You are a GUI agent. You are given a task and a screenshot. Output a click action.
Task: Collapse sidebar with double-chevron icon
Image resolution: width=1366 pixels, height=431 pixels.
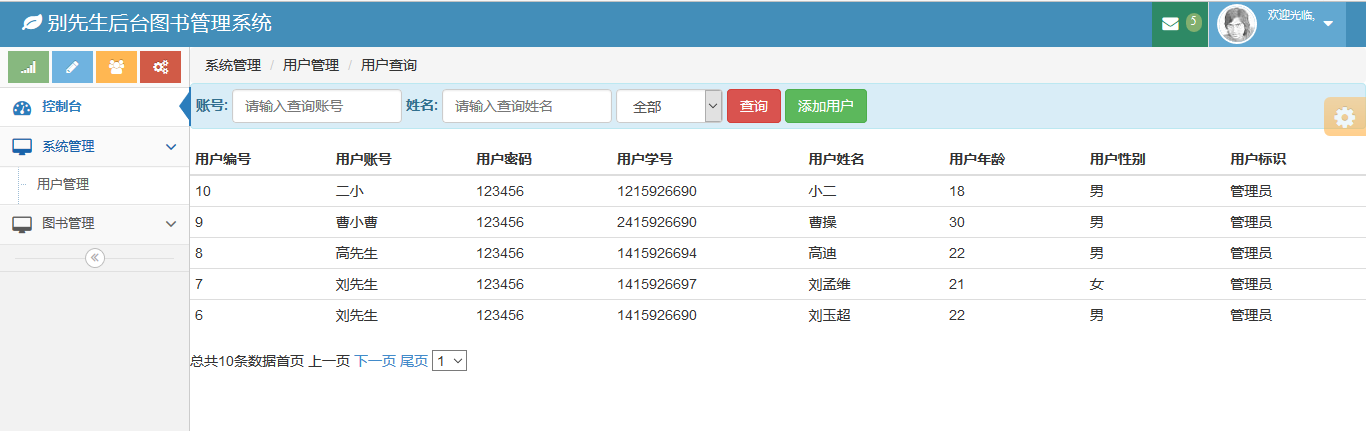point(95,258)
